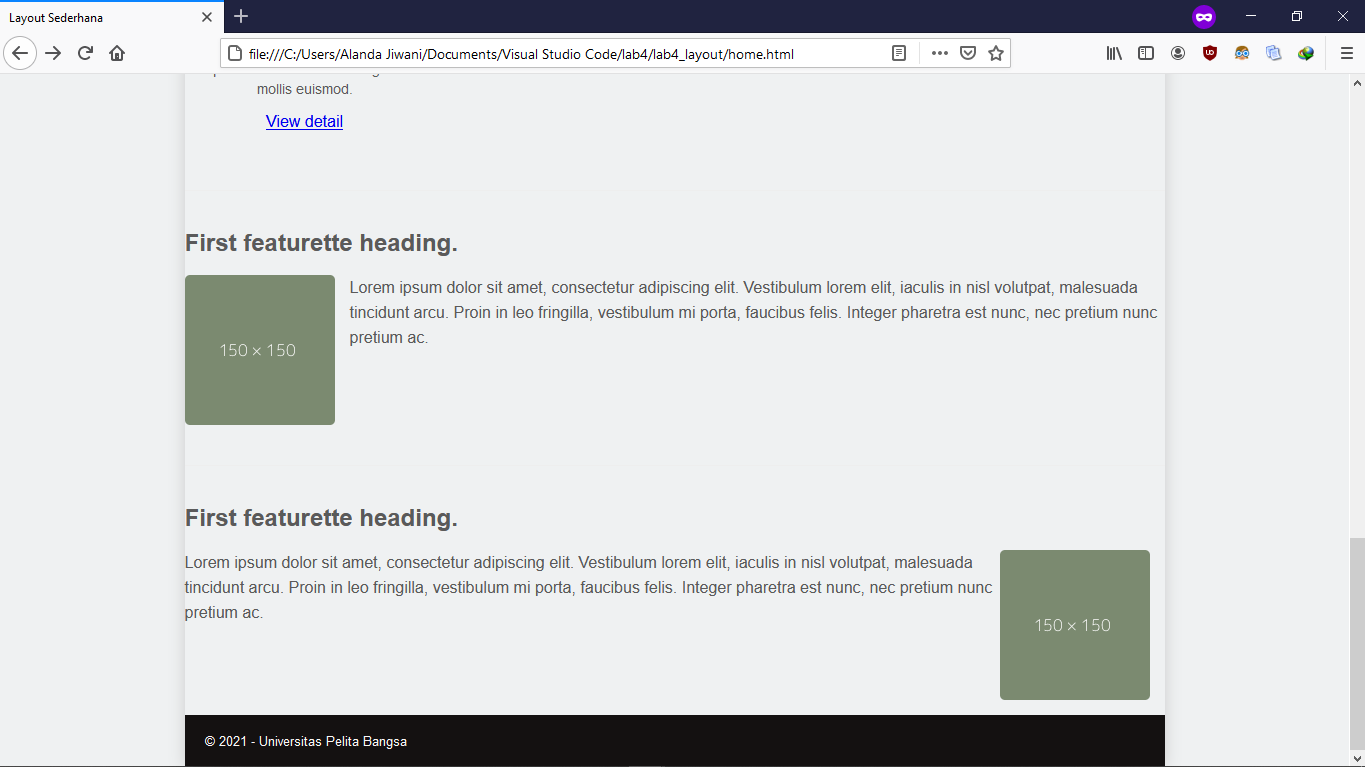1365x767 pixels.
Task: Click the page info icon in address bar
Action: click(235, 54)
